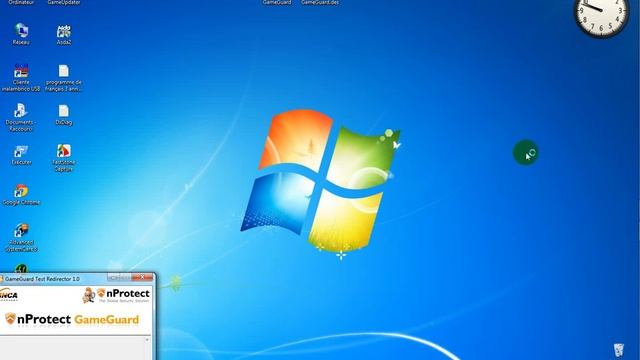The height and width of the screenshot is (360, 640).
Task: Open the Réseau network desktop icon
Action: (x=21, y=33)
